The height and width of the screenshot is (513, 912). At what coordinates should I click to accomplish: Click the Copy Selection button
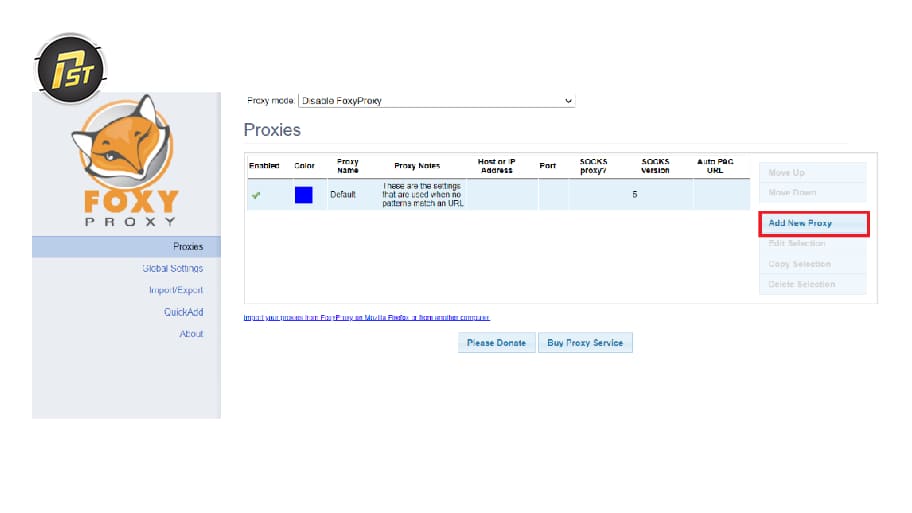pyautogui.click(x=813, y=264)
